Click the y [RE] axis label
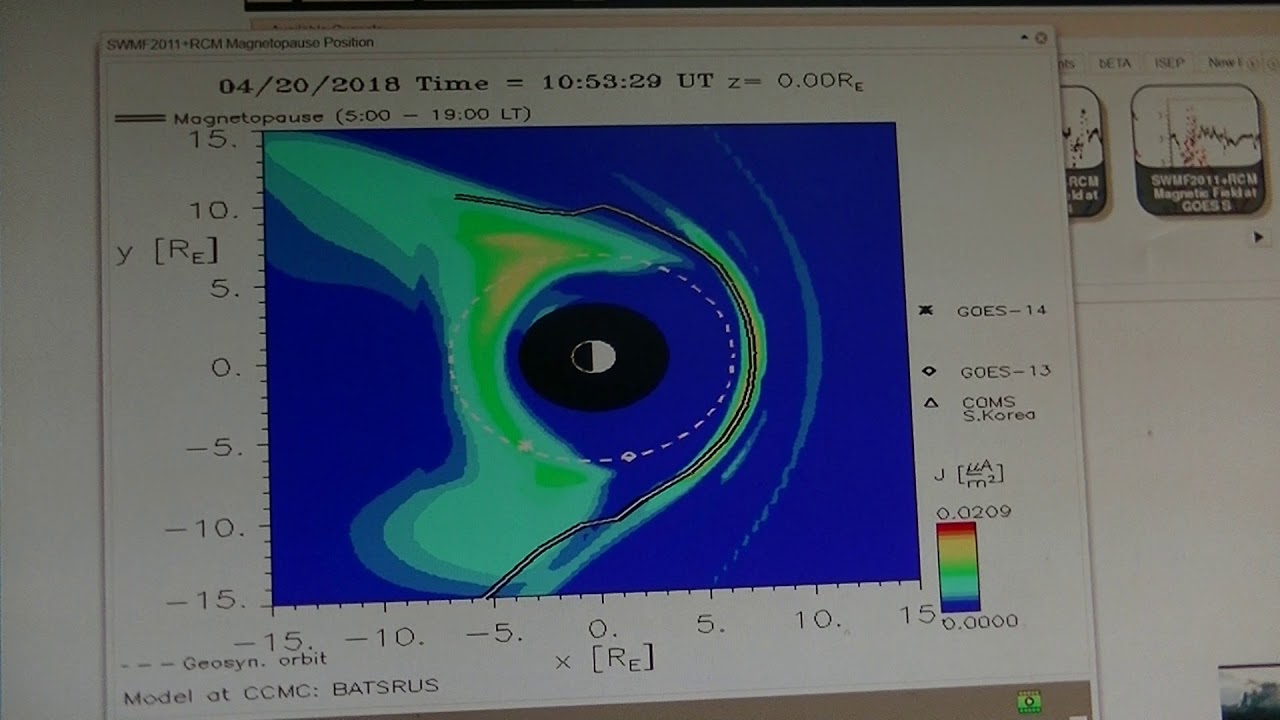The image size is (1280, 720). pos(167,251)
